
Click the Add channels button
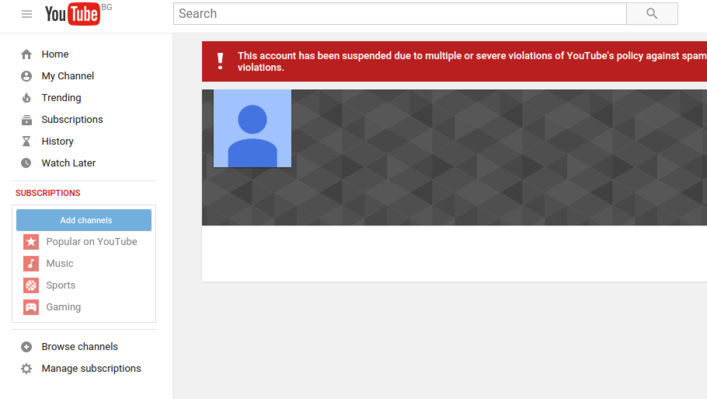coord(84,220)
